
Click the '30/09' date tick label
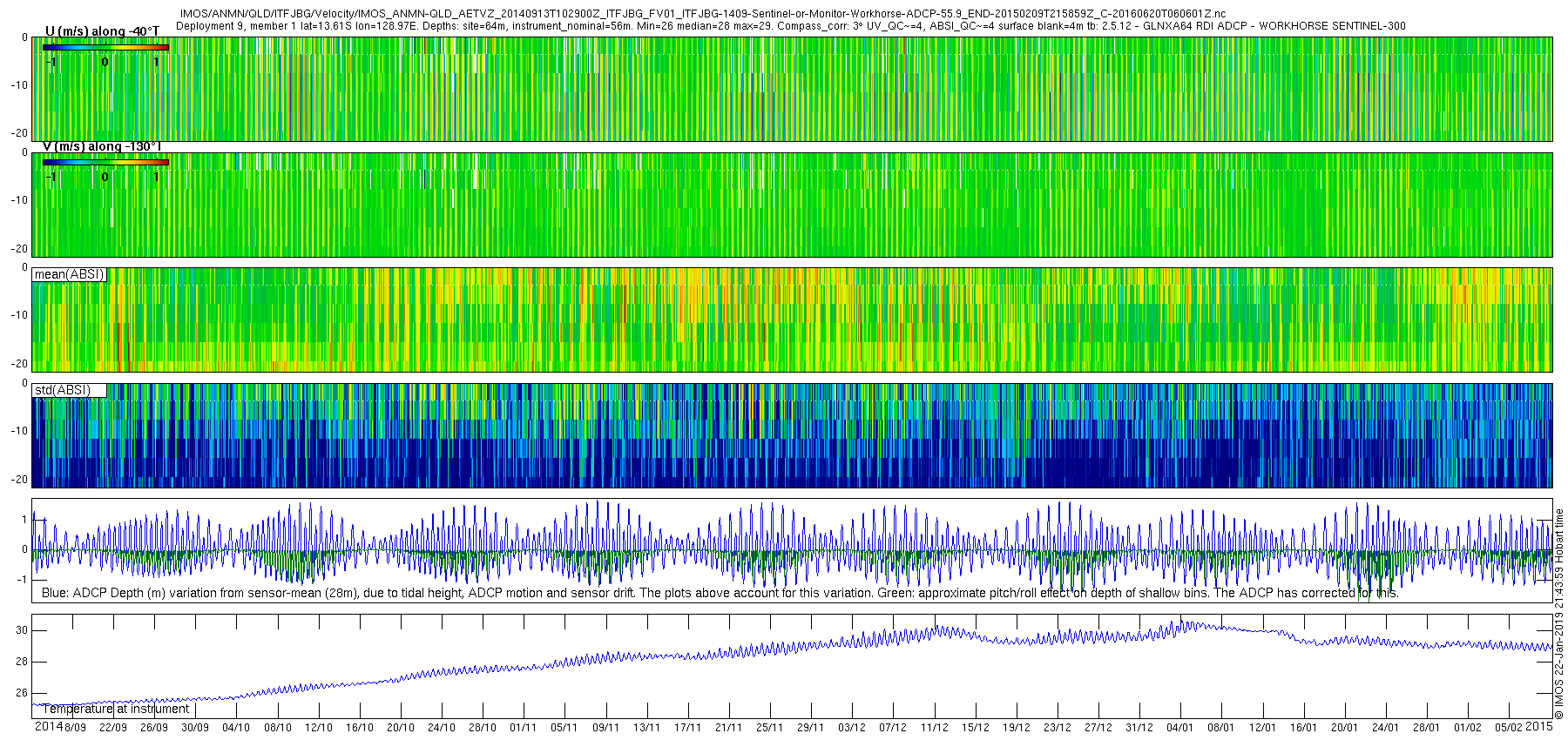(x=195, y=728)
